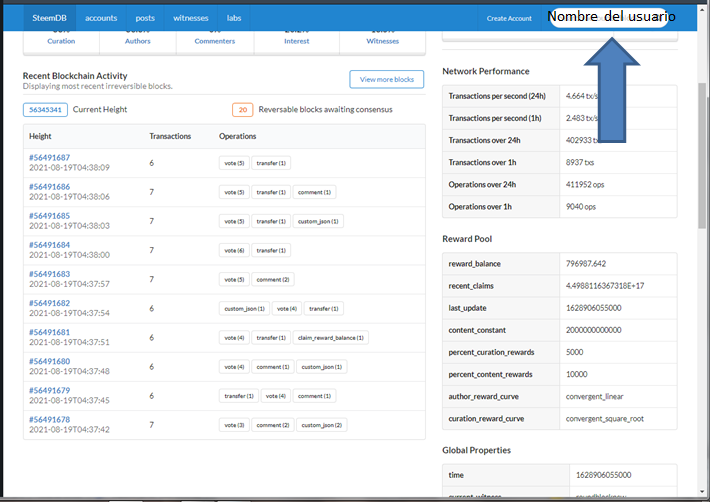Open block #56491687
Screen dimensions: 710x502
[x=49, y=158]
